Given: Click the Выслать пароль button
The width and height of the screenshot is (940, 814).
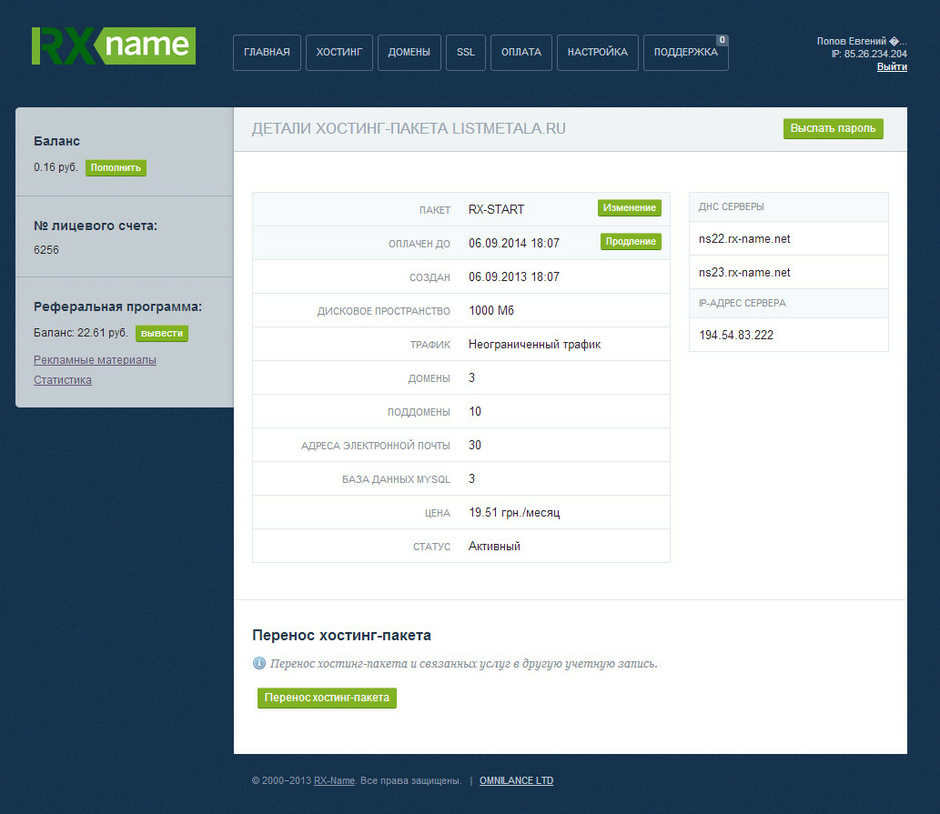Looking at the screenshot, I should tap(833, 128).
